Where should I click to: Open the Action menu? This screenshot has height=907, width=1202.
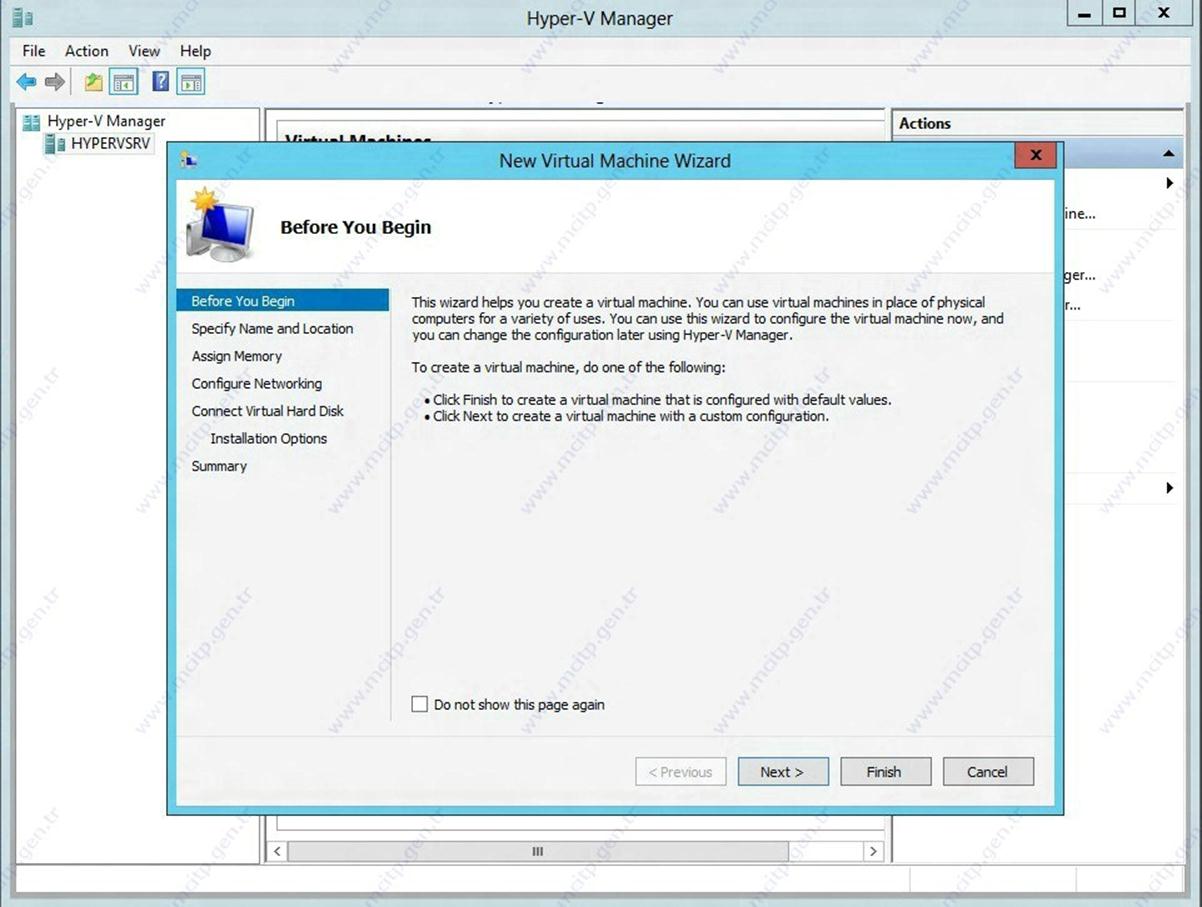click(x=87, y=51)
